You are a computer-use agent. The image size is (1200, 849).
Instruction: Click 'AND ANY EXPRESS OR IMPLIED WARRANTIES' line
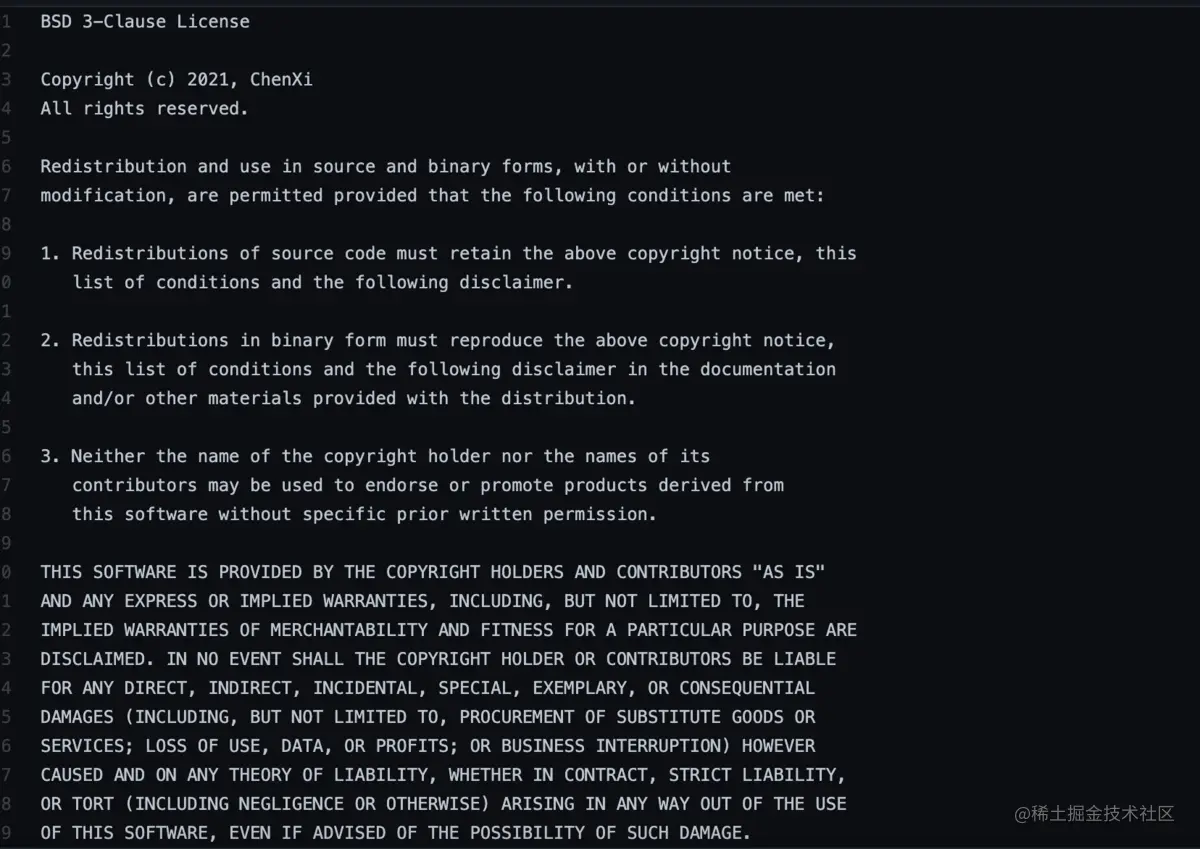click(x=422, y=601)
